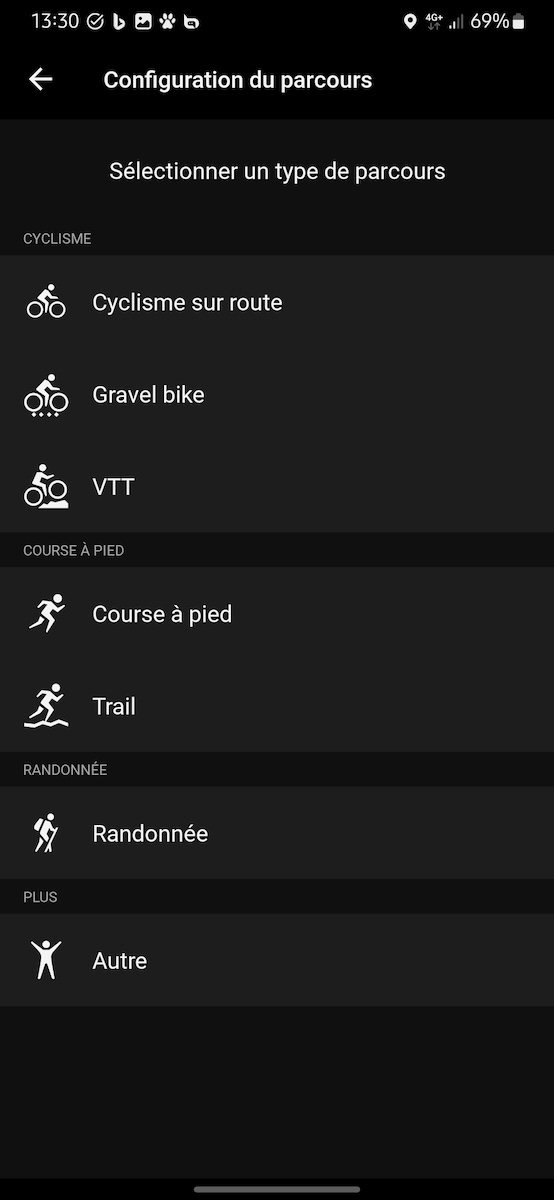Viewport: 554px width, 1200px height.
Task: Select Cyclisme sur route course type
Action: click(277, 302)
